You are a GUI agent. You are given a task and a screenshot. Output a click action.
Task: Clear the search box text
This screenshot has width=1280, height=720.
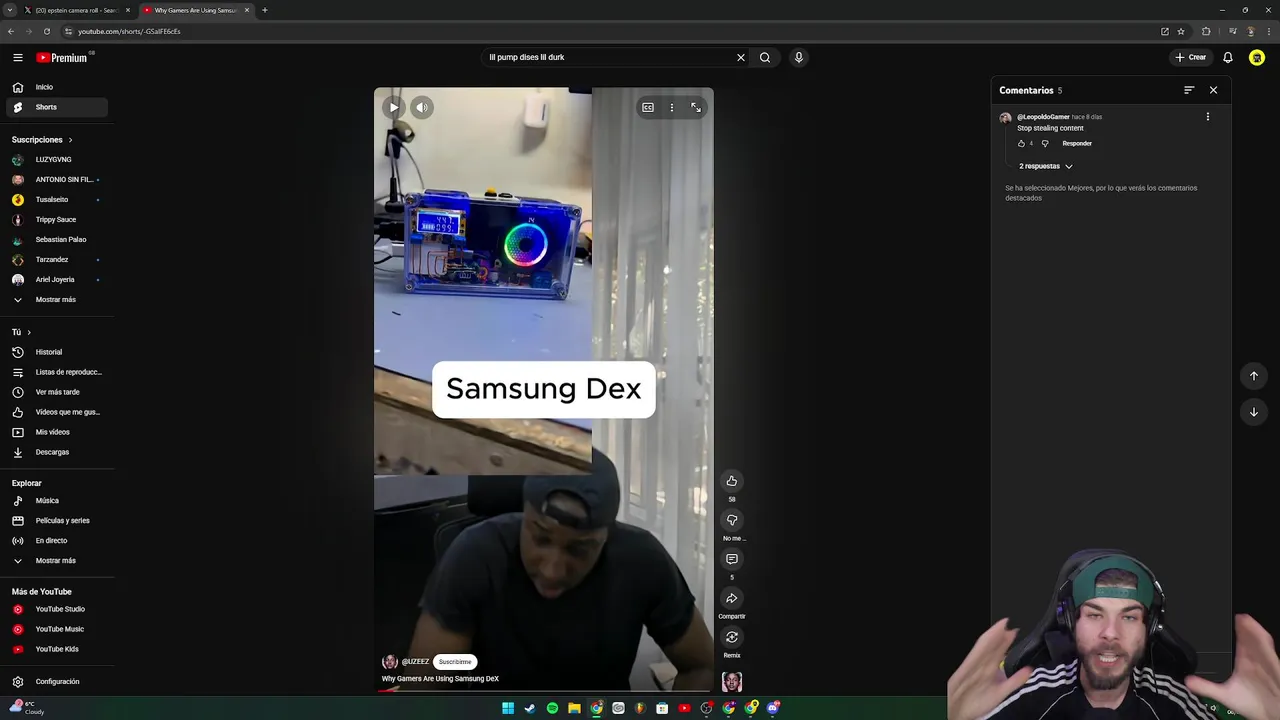[741, 57]
